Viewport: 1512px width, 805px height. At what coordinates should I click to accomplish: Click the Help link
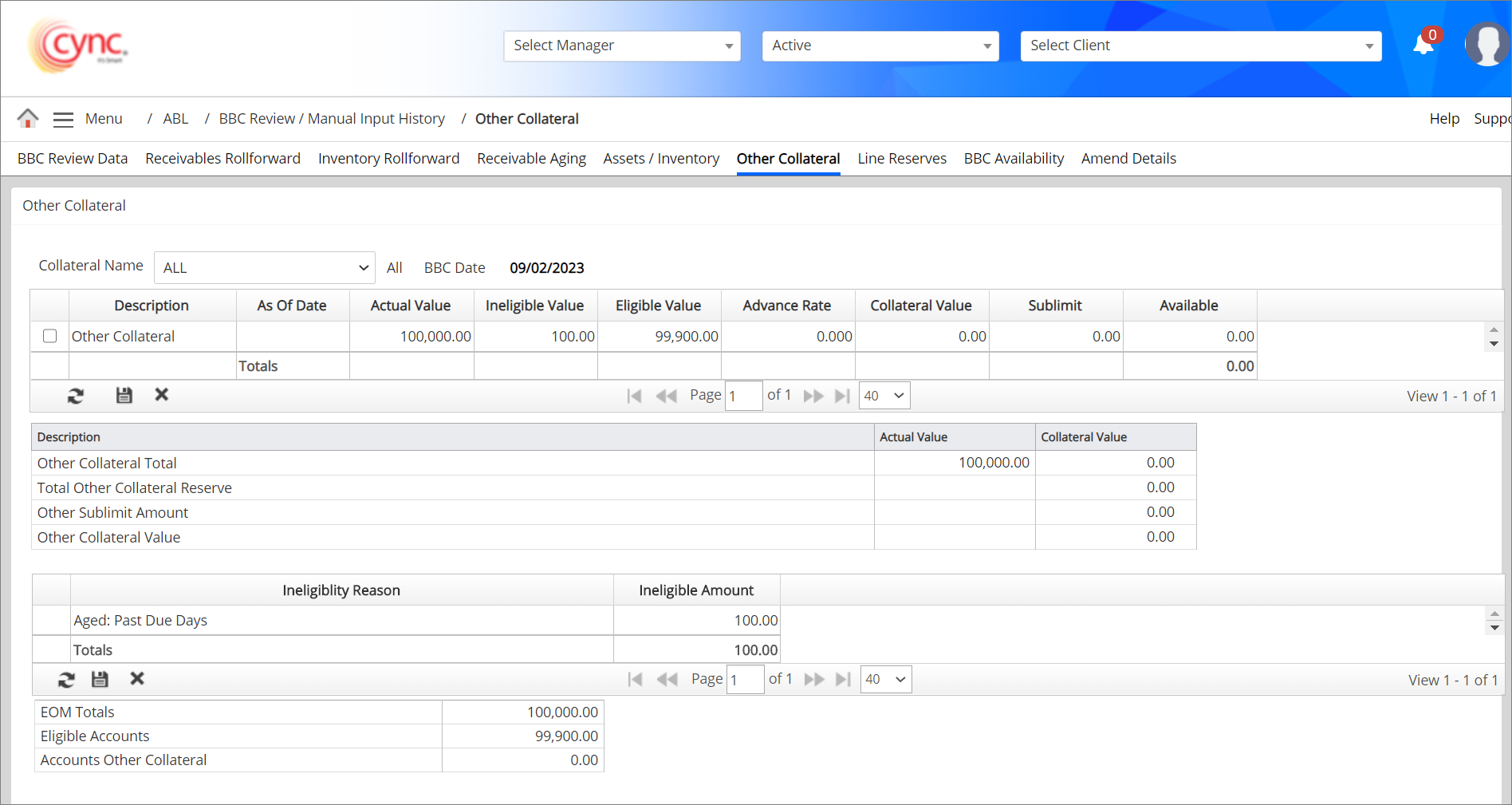pyautogui.click(x=1443, y=119)
